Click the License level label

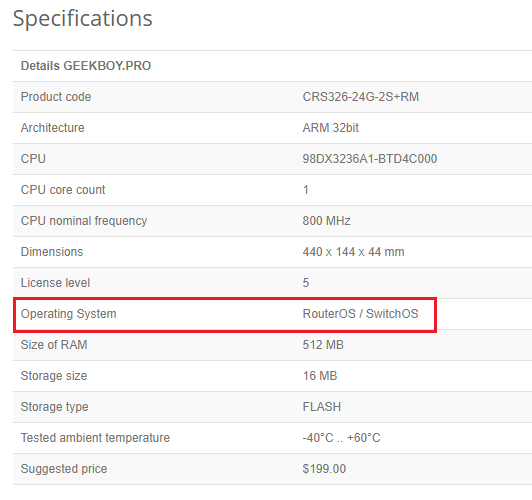click(x=55, y=283)
